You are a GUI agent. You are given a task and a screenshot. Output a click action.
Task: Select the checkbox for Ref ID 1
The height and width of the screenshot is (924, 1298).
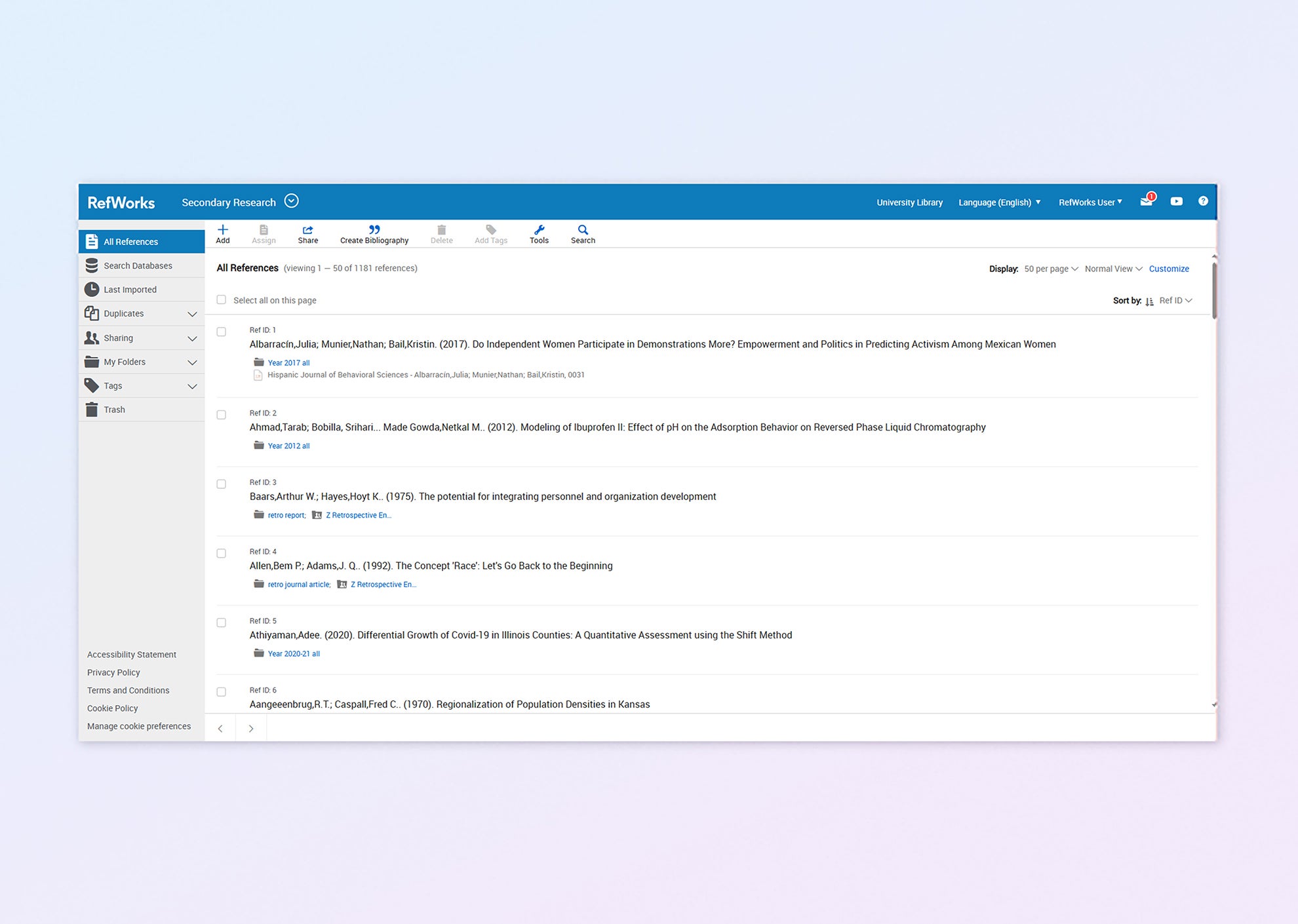click(222, 332)
